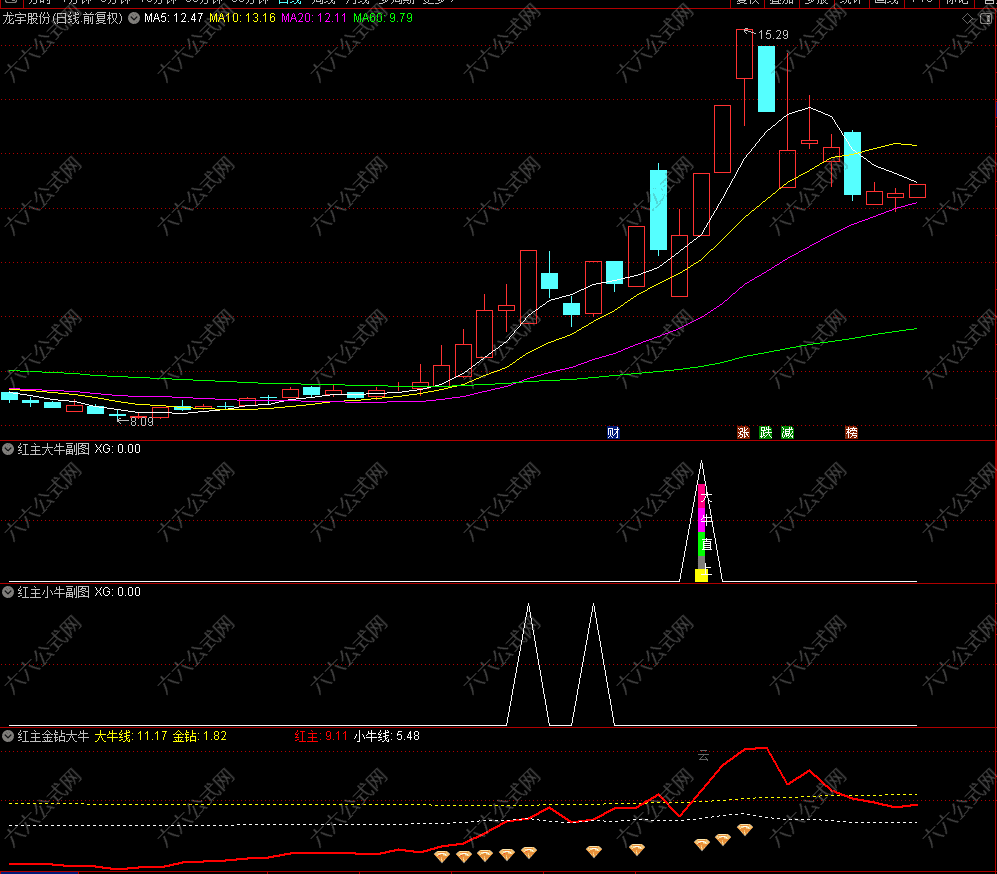Click the 云 cloud marker in bottom panel

click(703, 756)
